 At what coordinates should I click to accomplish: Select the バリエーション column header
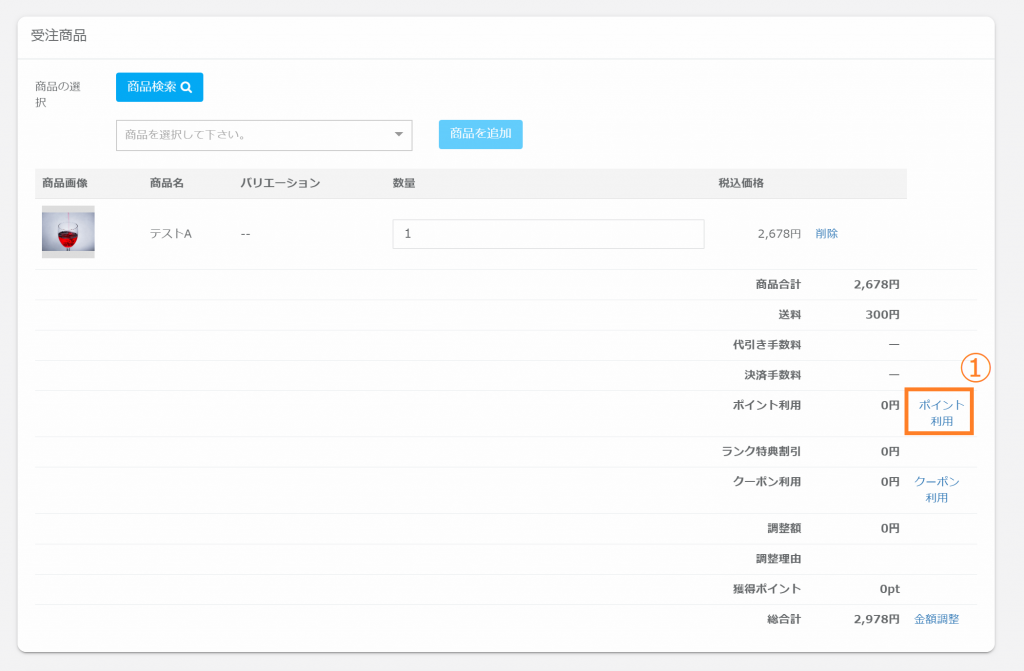pos(280,183)
